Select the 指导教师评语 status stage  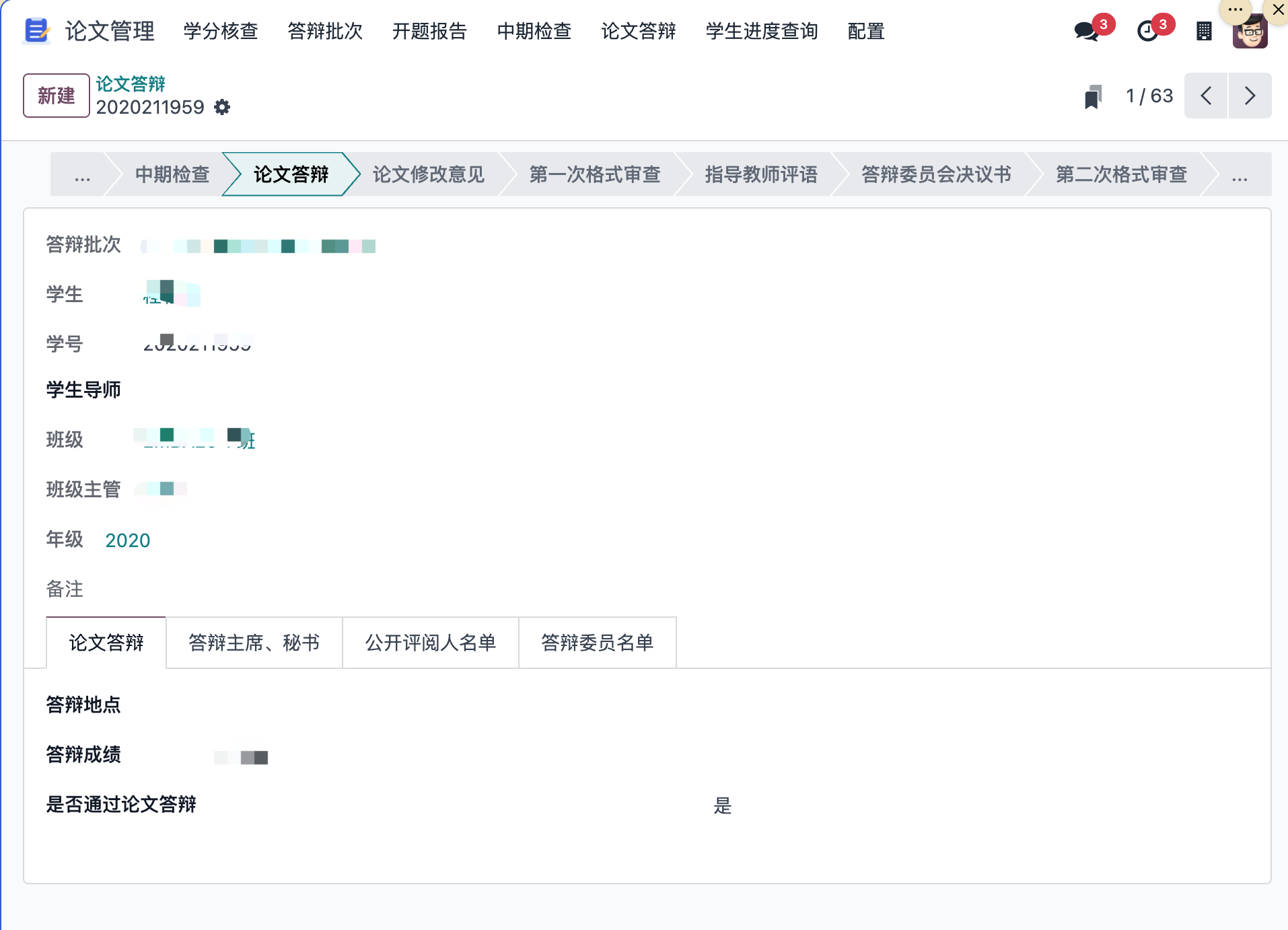pyautogui.click(x=760, y=175)
